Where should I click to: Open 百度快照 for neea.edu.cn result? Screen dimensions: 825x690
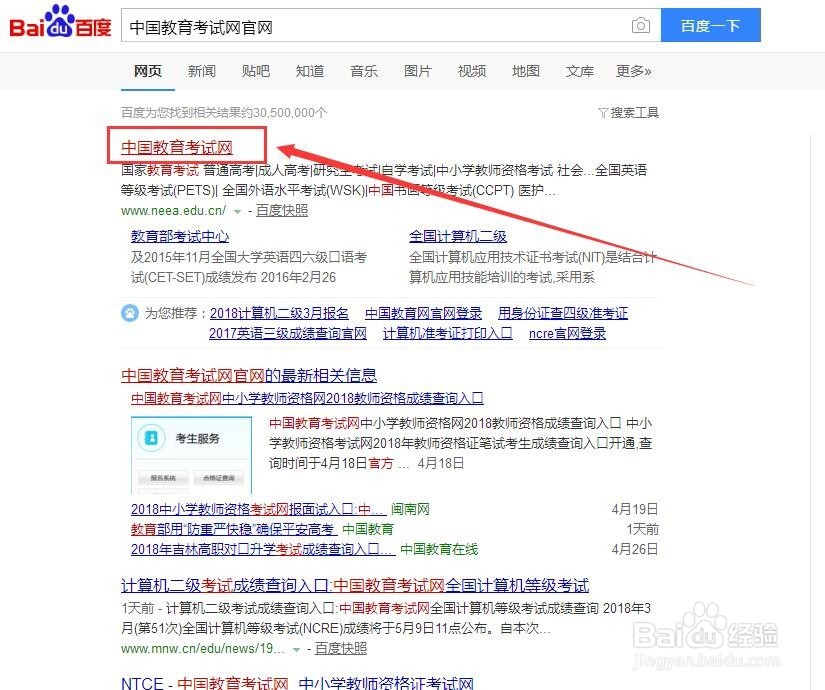282,211
